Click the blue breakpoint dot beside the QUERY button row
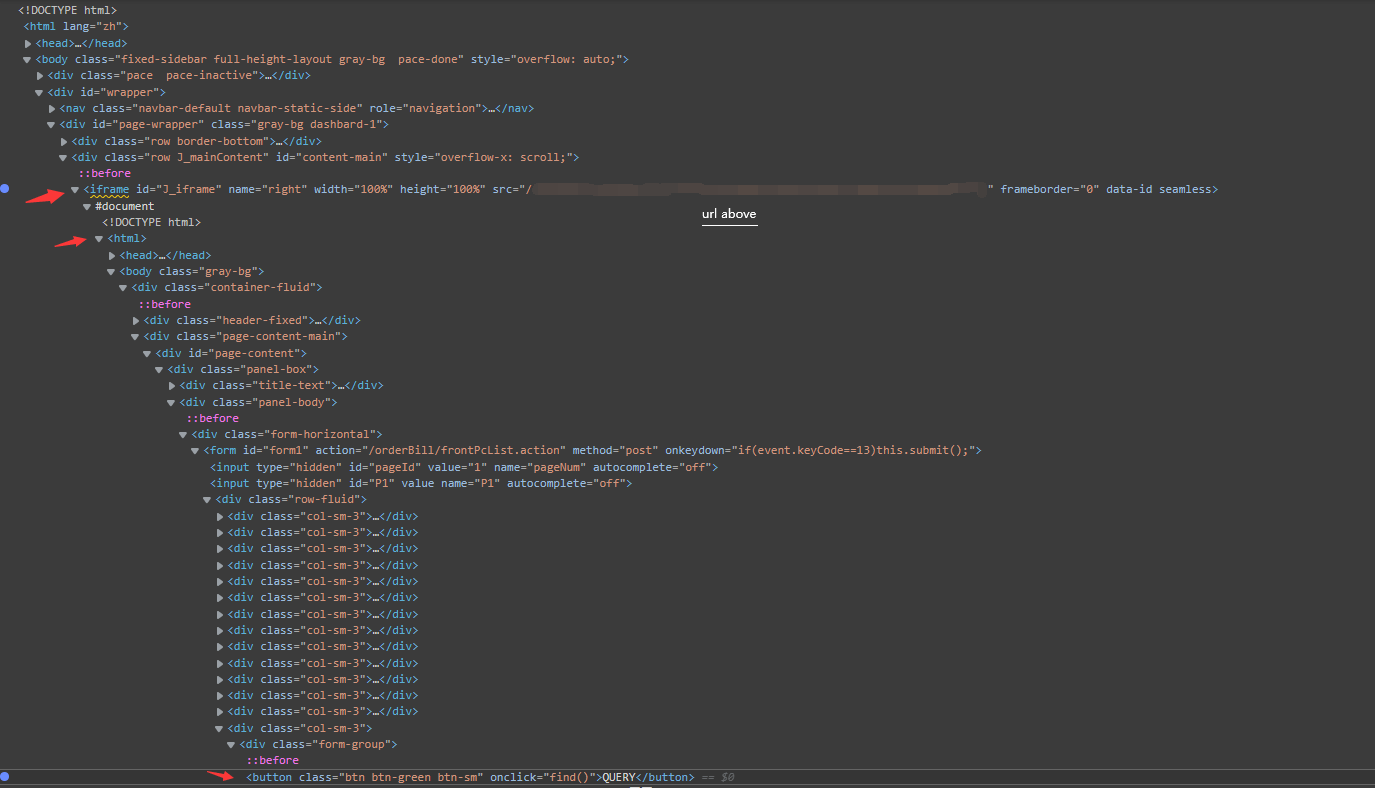The image size is (1375, 788). point(5,776)
